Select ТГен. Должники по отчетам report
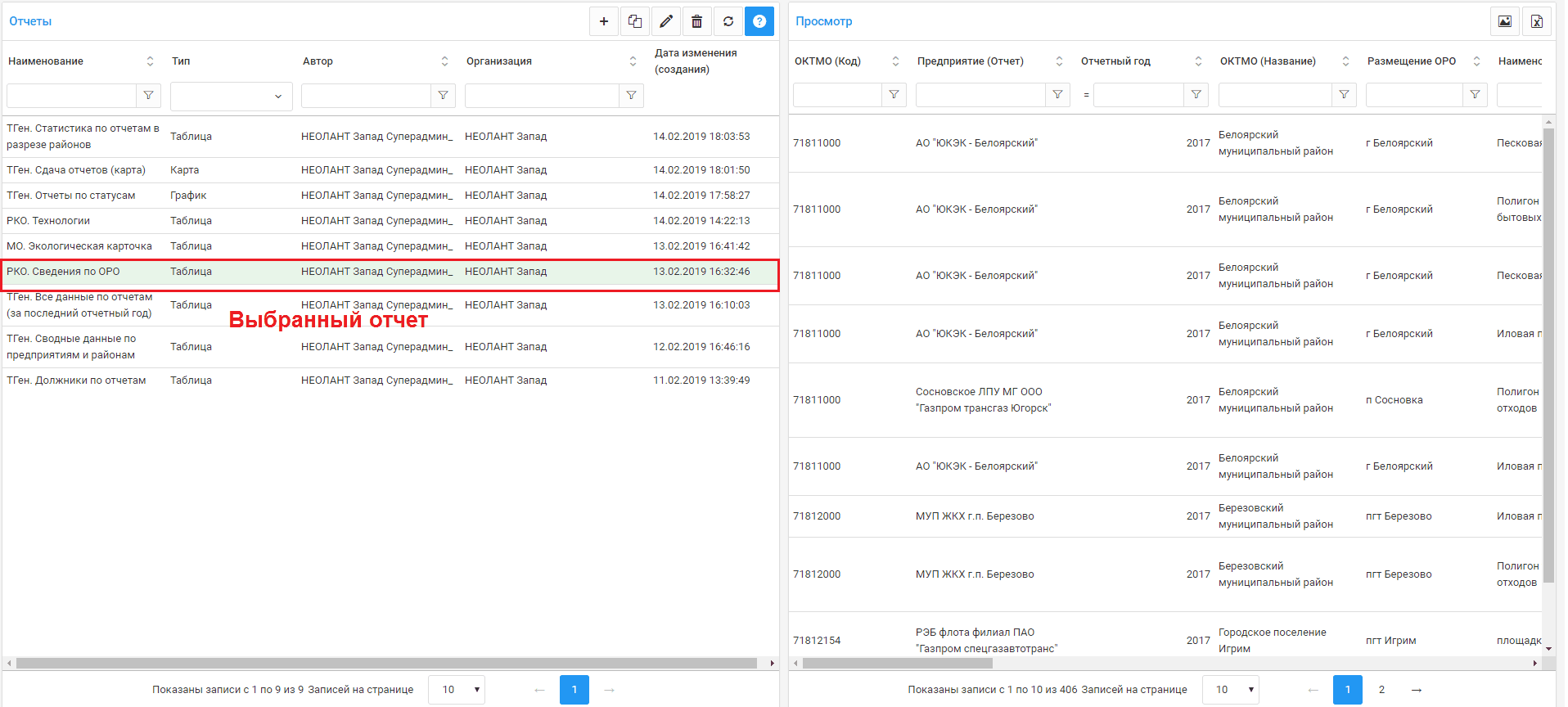The width and height of the screenshot is (1568, 707). 76,381
